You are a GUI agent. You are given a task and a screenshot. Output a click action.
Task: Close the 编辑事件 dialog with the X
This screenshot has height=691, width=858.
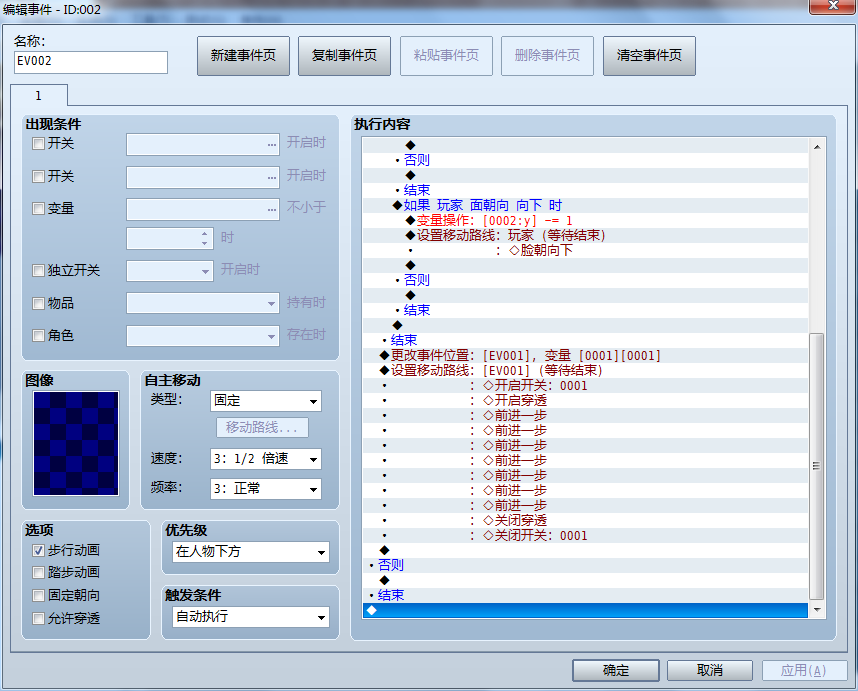[833, 6]
